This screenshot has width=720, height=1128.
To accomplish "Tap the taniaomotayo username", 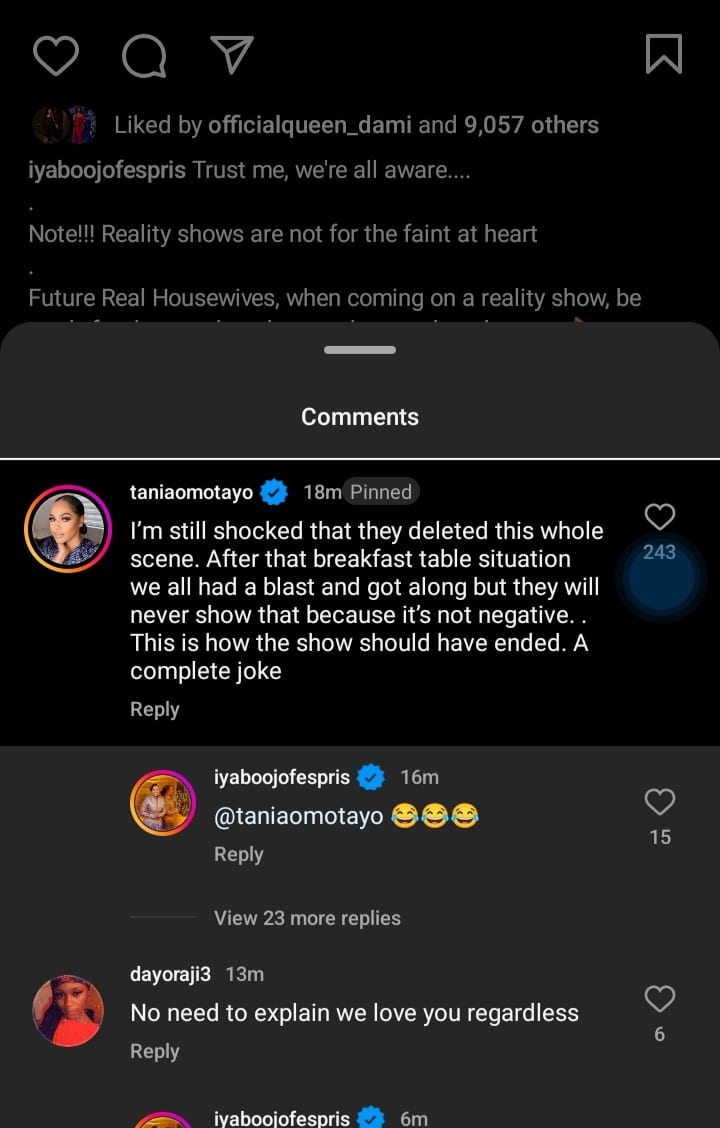I will click(192, 492).
